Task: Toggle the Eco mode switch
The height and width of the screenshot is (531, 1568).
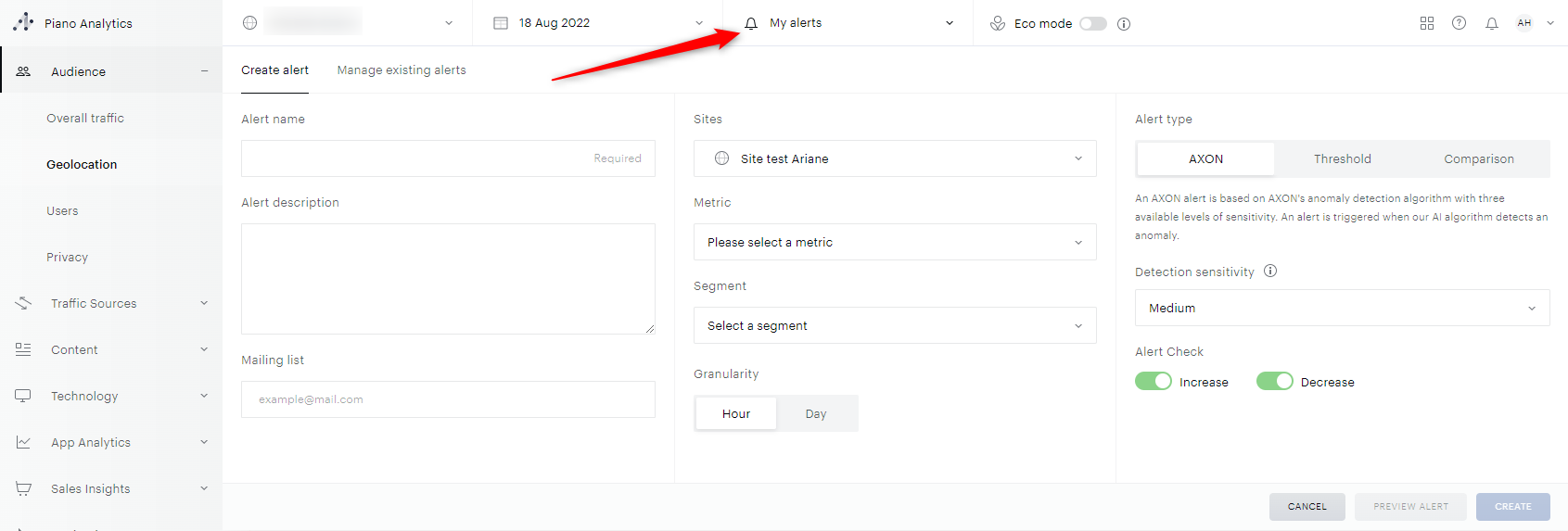Action: pos(1092,24)
